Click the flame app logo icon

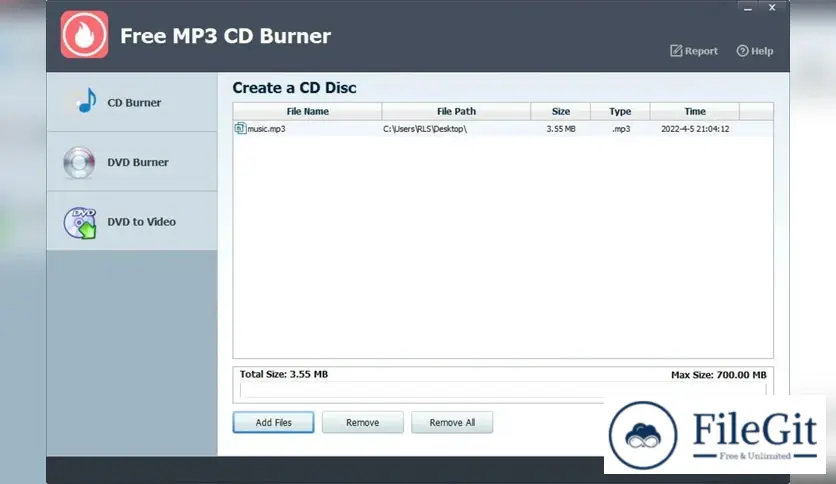(x=84, y=34)
